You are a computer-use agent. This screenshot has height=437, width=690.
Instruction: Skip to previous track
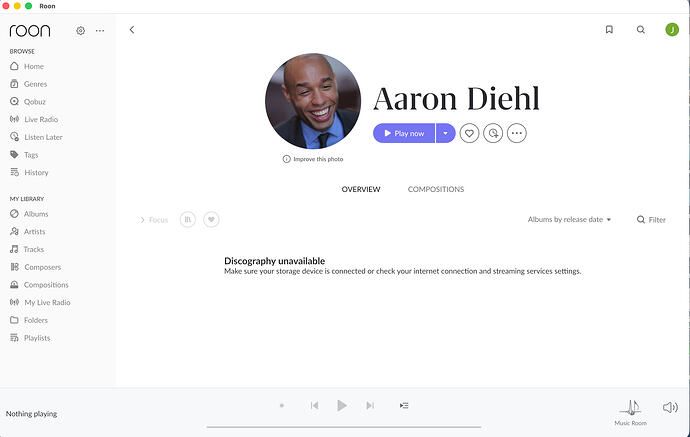[x=314, y=405]
